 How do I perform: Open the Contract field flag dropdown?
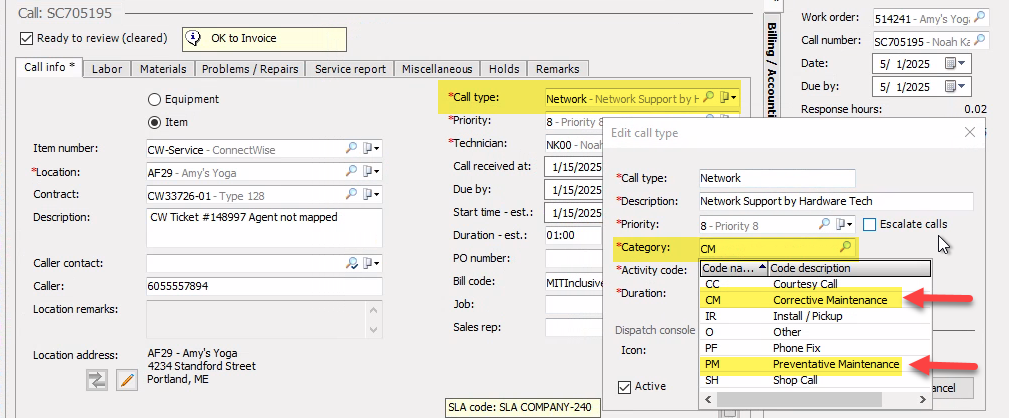tap(371, 194)
